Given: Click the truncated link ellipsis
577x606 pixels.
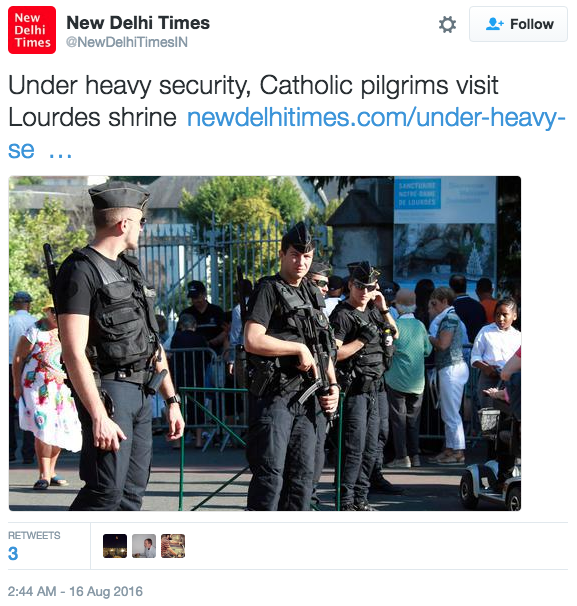Looking at the screenshot, I should coord(60,155).
